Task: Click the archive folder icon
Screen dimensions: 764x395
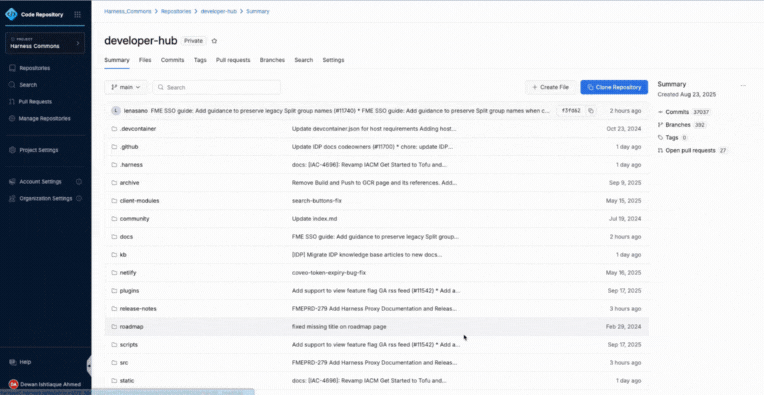Action: [x=115, y=183]
